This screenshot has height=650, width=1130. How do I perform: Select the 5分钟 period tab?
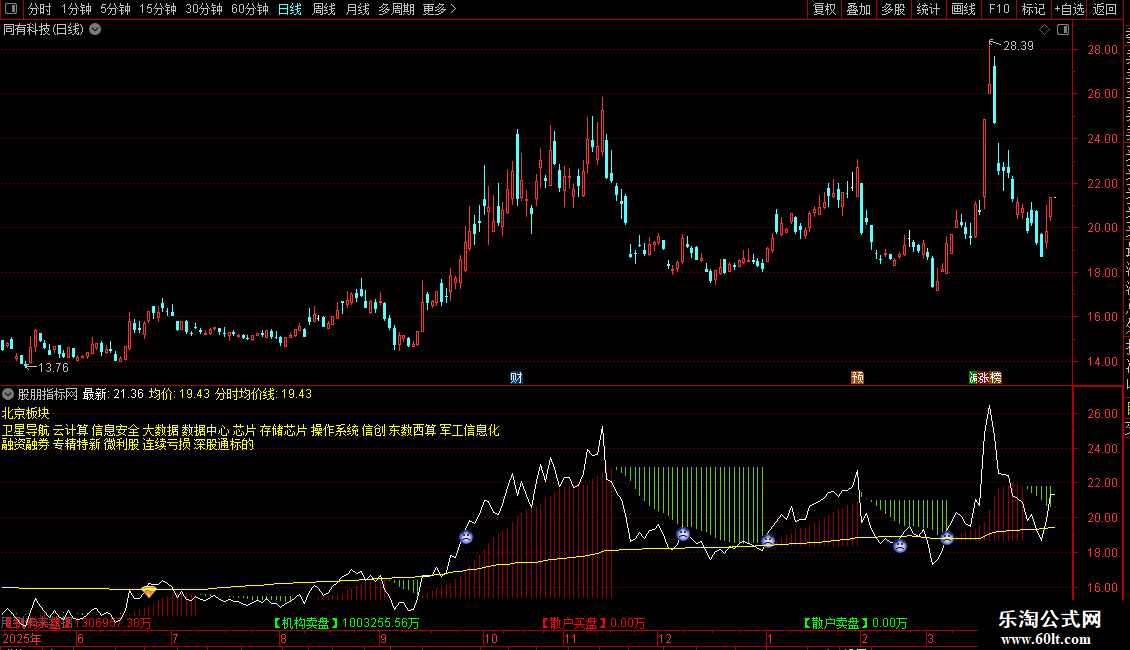pos(115,9)
